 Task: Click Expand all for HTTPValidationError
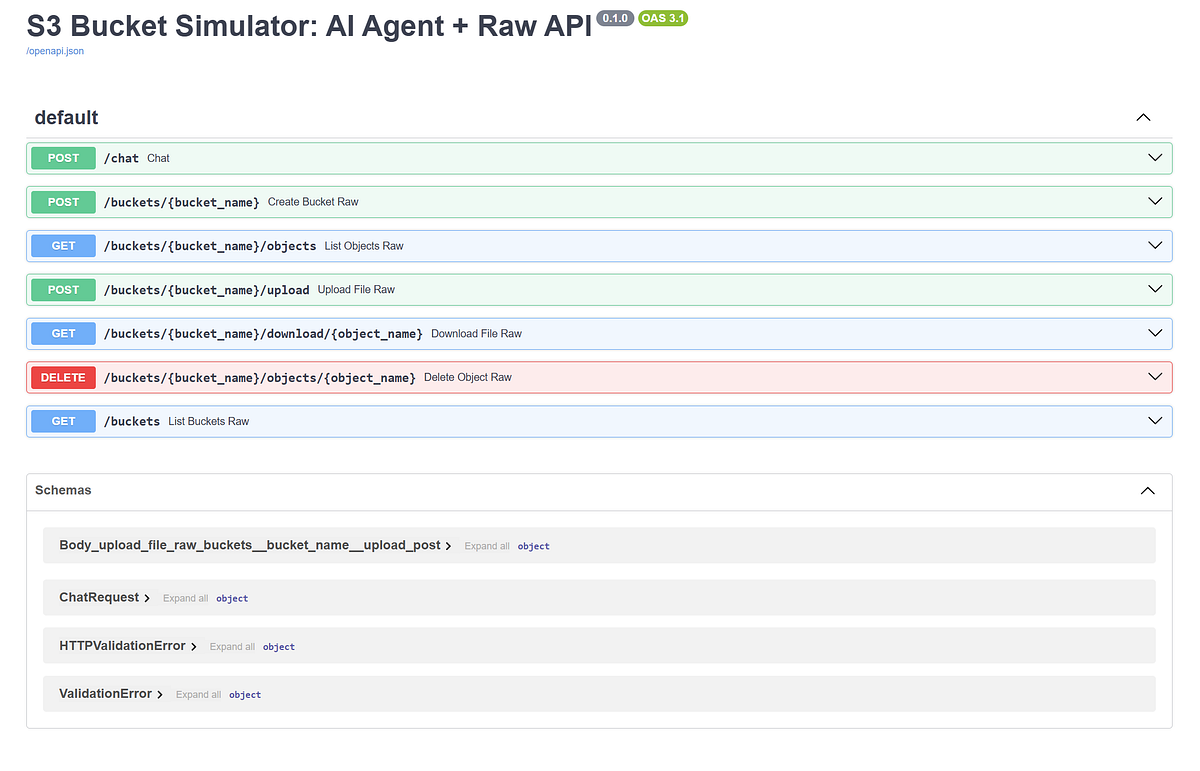tap(232, 647)
